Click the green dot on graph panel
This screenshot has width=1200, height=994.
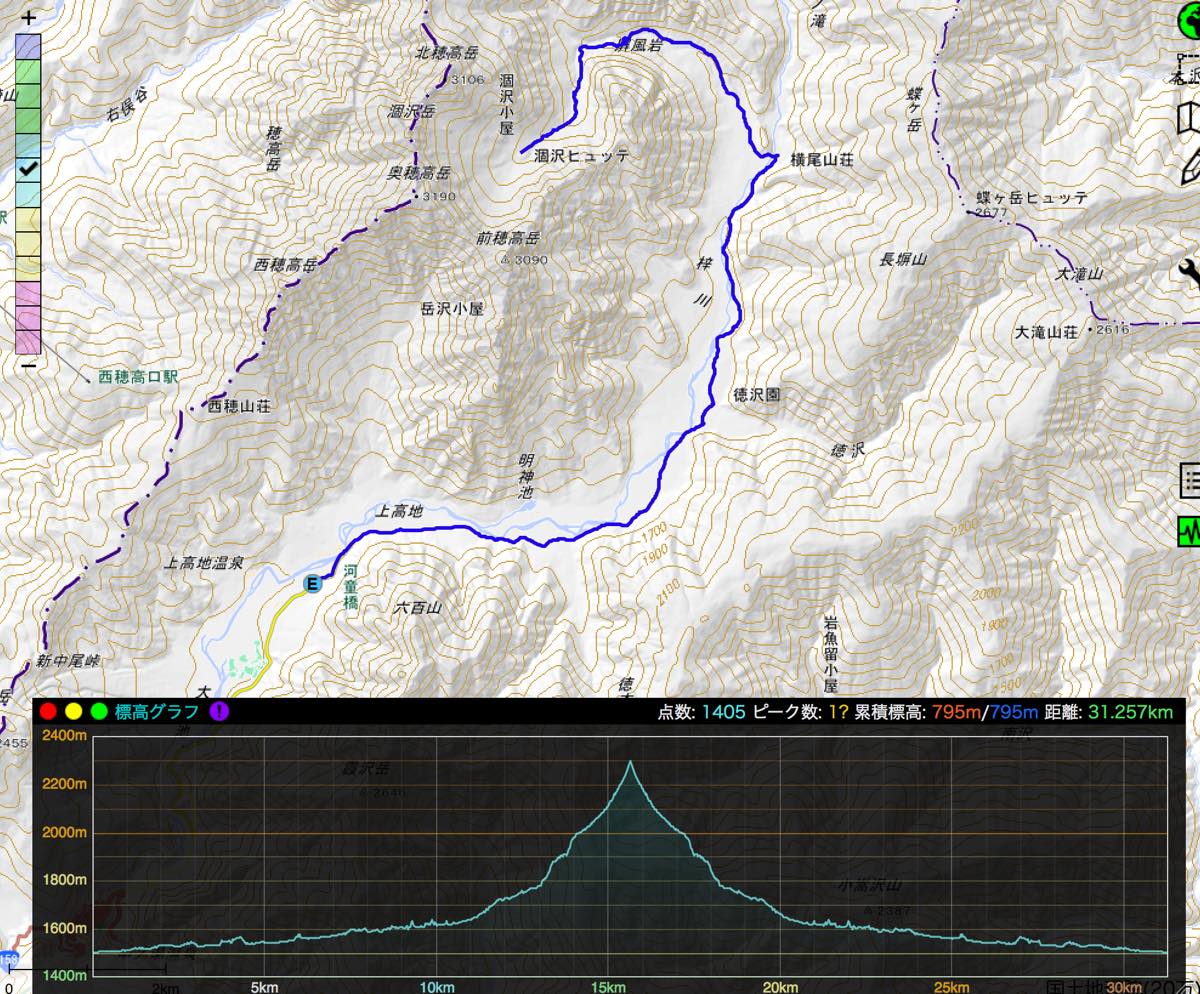[x=98, y=712]
